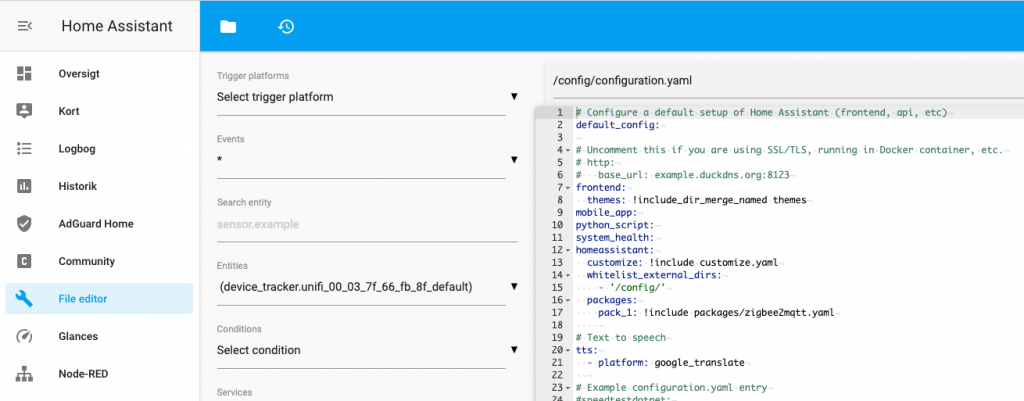Open the Events dropdown showing asterisk

[368, 160]
